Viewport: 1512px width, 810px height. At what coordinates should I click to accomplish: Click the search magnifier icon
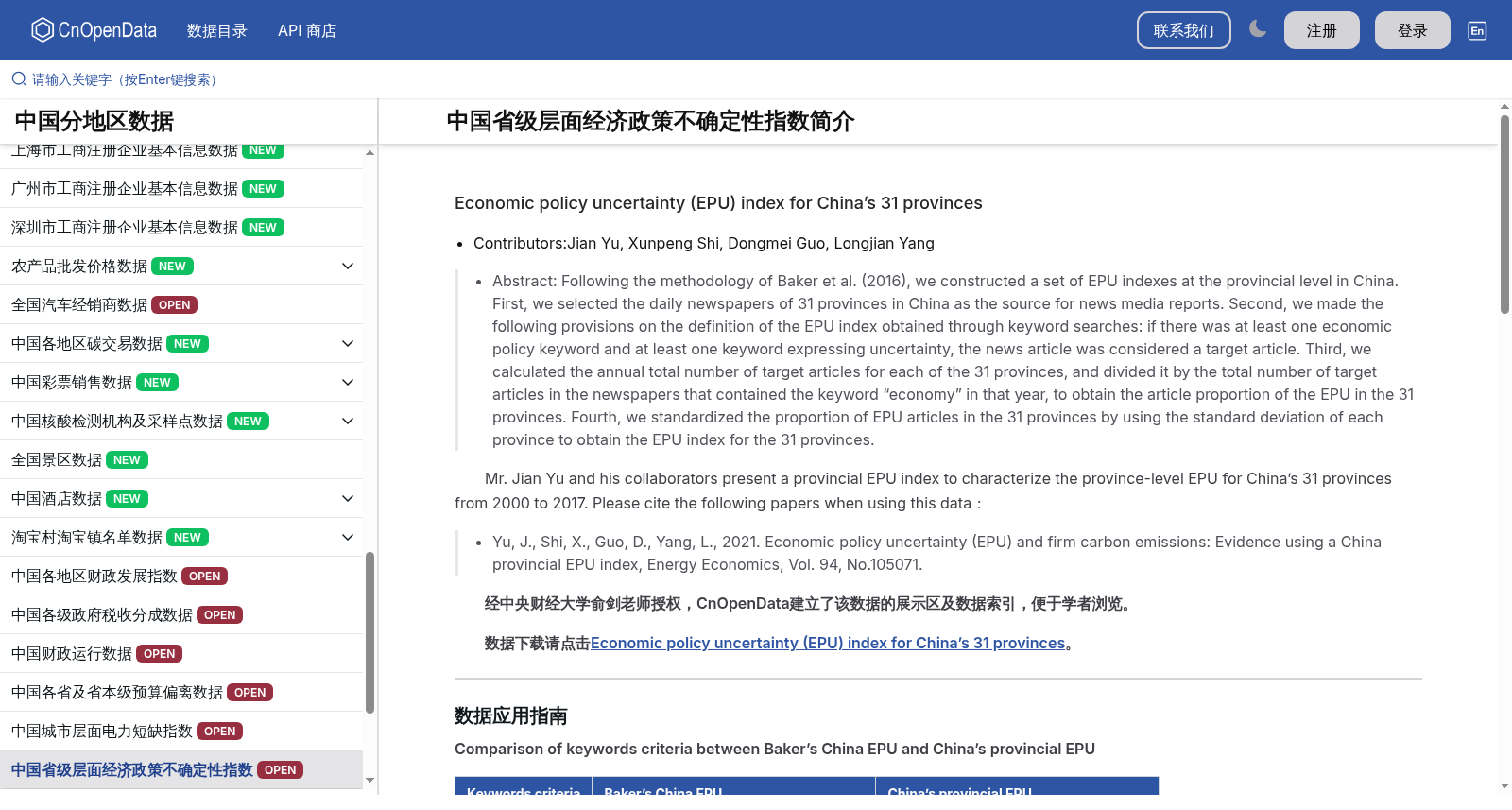pyautogui.click(x=19, y=79)
